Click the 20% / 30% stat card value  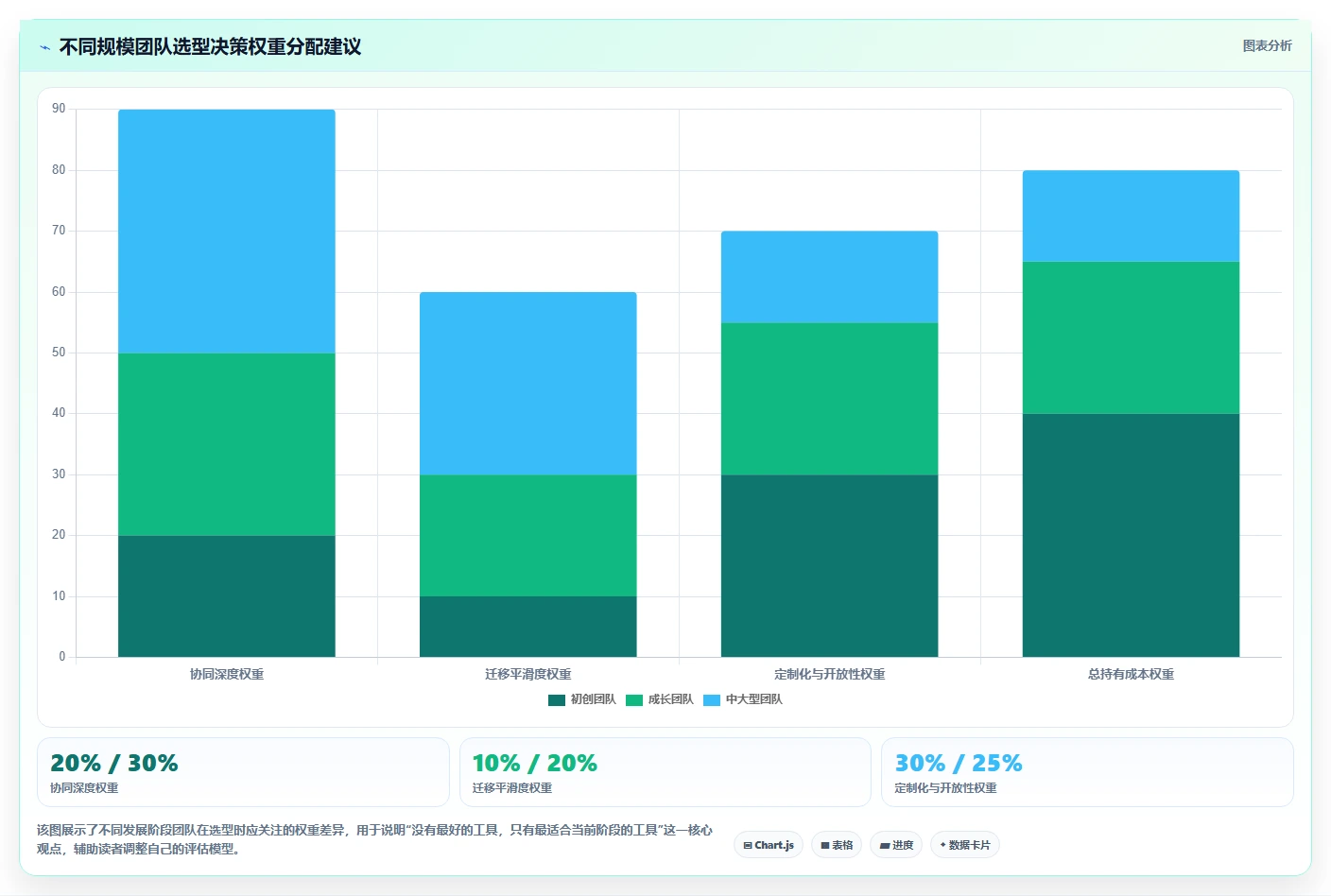click(113, 763)
